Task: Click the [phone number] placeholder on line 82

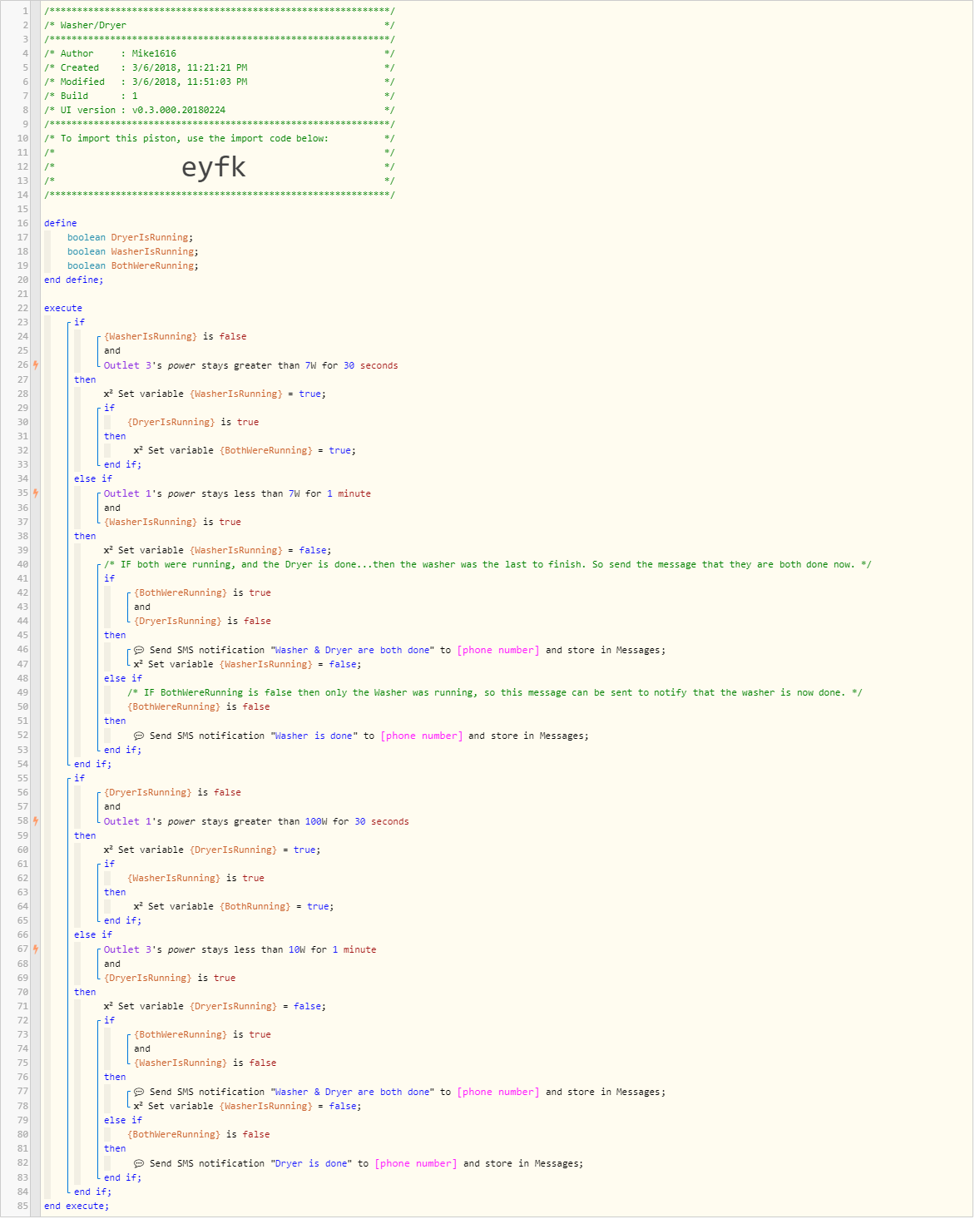Action: [x=416, y=1163]
